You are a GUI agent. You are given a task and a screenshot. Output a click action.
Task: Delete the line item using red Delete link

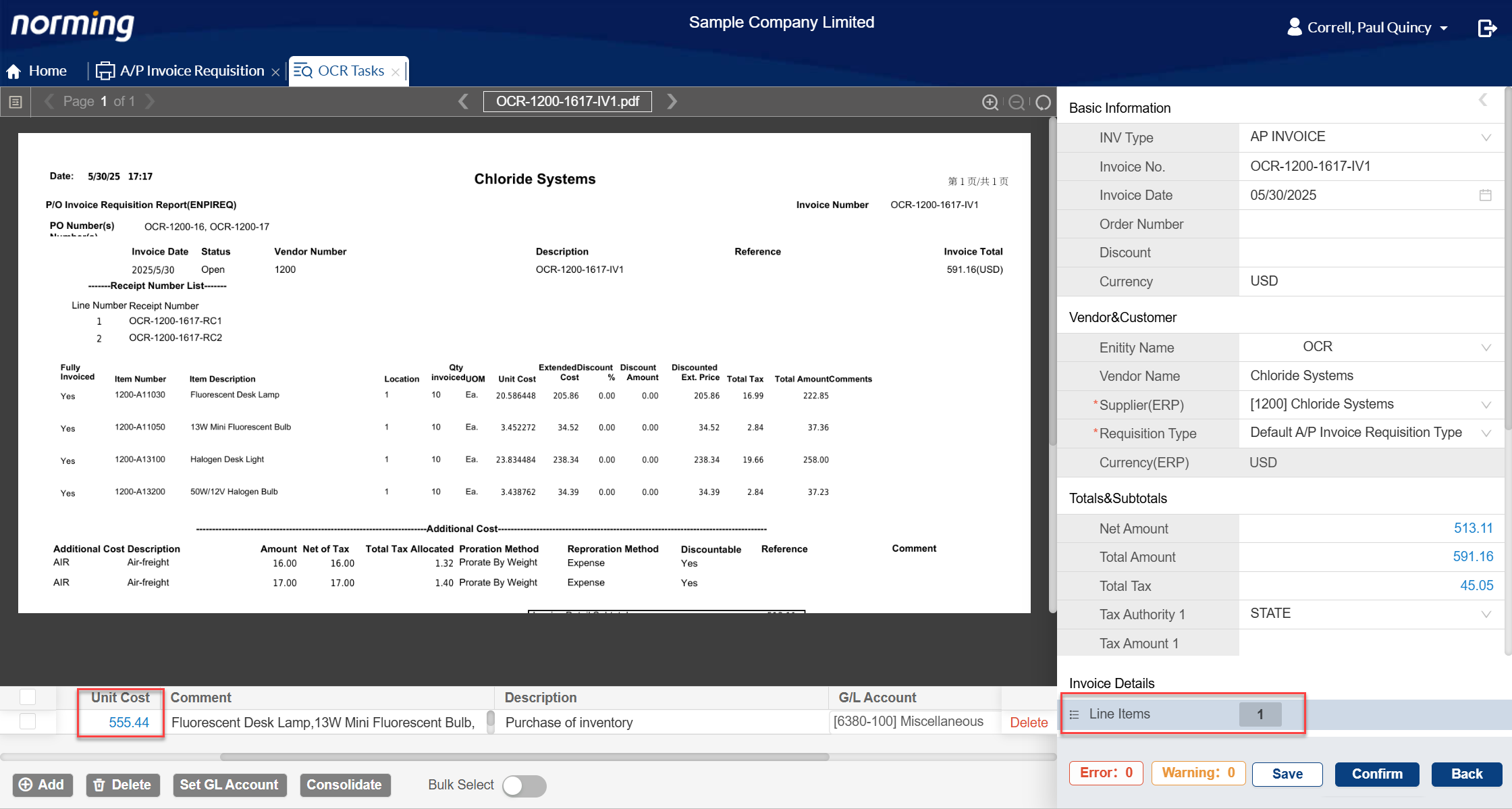point(1029,723)
